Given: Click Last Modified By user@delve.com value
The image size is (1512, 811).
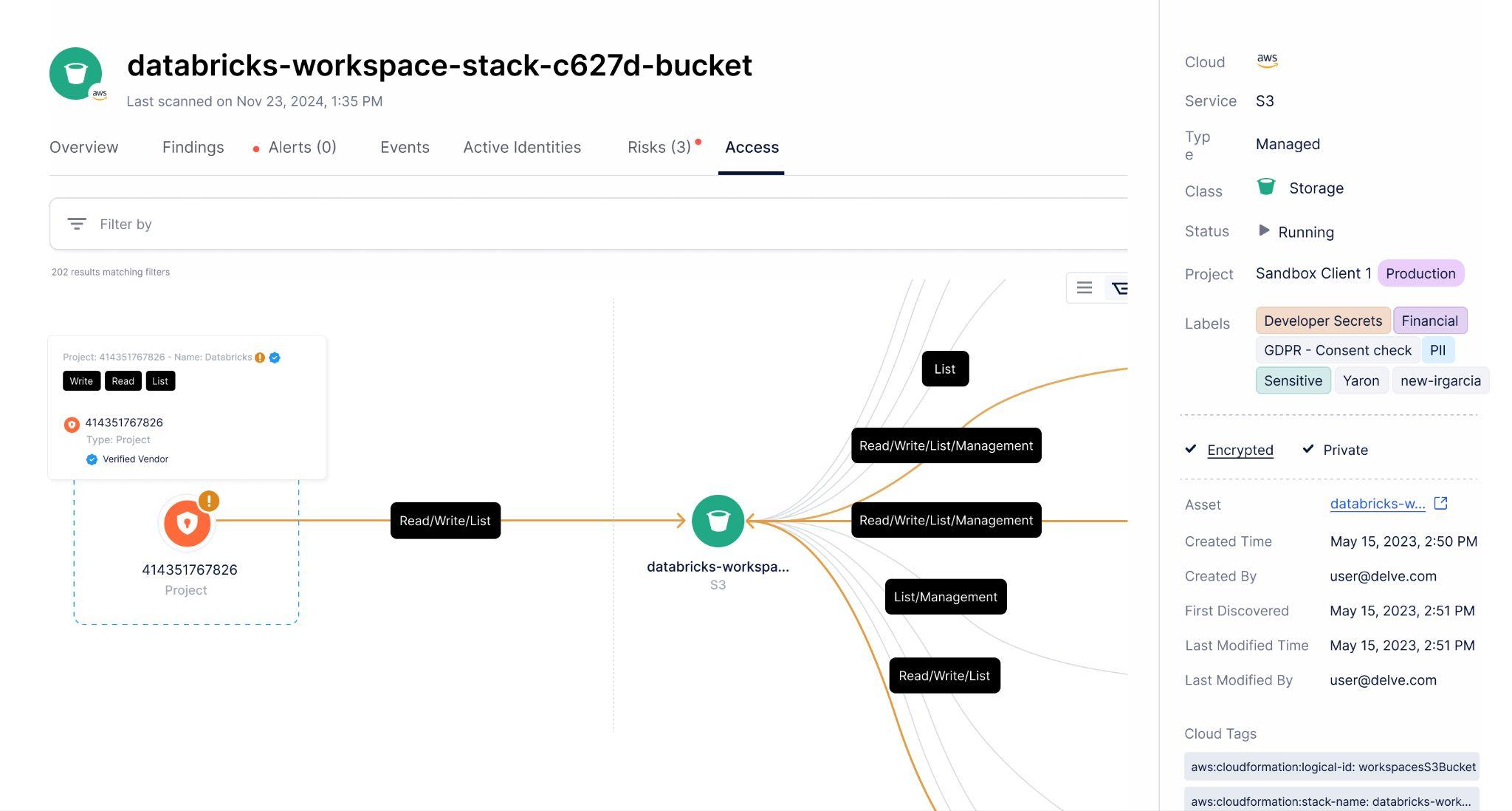Looking at the screenshot, I should click(1383, 680).
